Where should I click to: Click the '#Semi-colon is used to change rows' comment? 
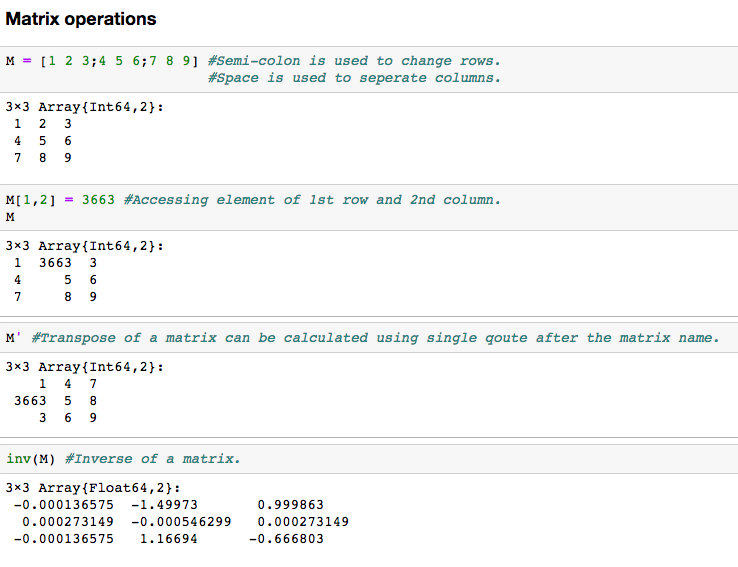click(354, 61)
